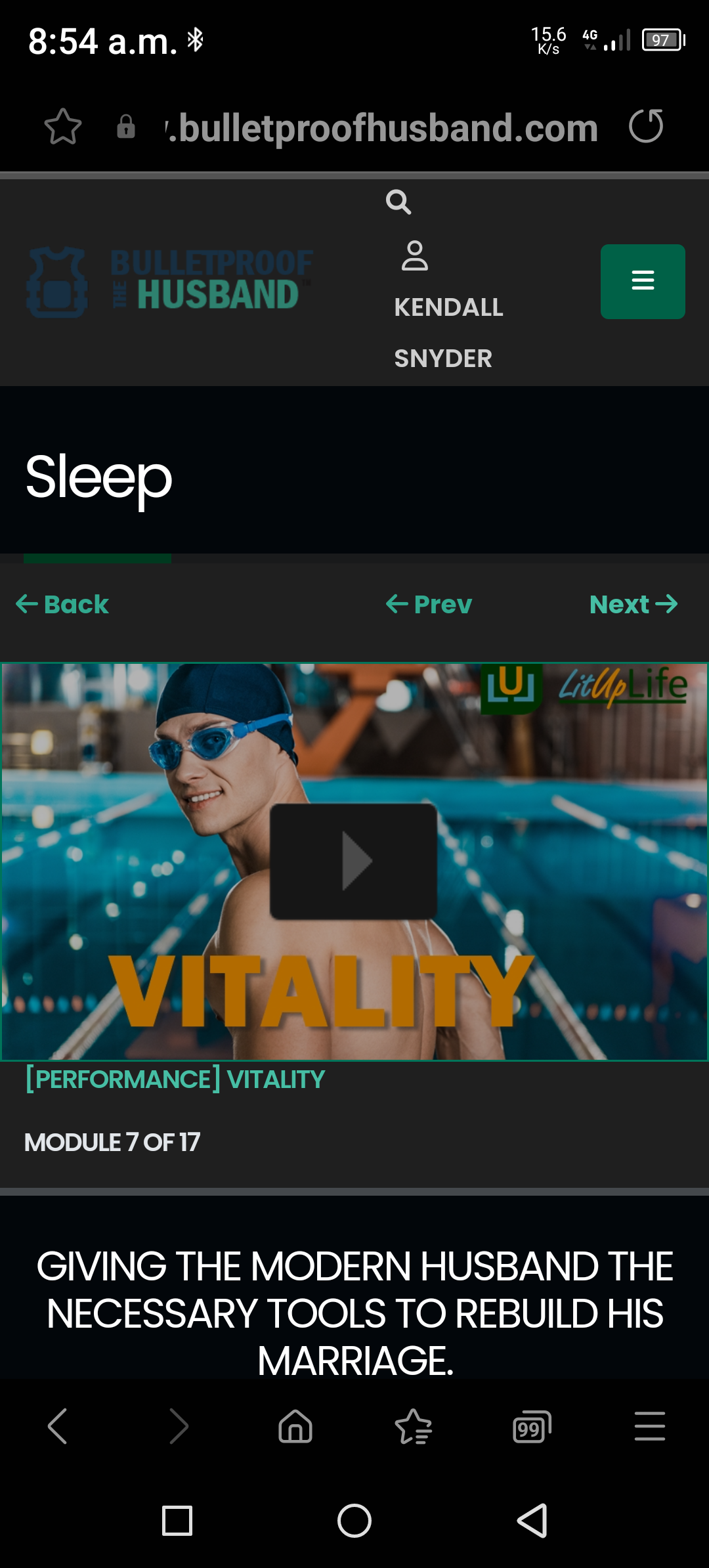Go back using the Back link
Screen dimensions: 709x1568
click(62, 604)
